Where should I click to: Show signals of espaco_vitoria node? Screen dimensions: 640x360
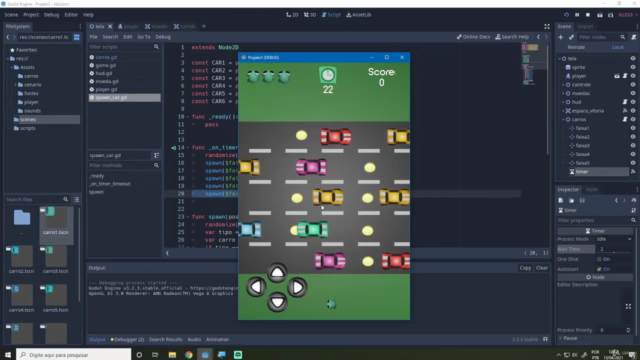(625, 111)
